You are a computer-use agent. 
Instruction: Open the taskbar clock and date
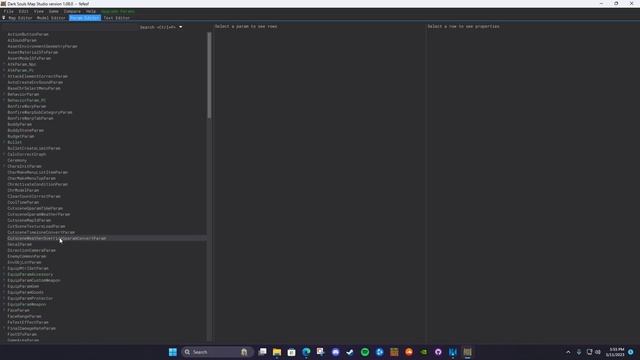pos(616,352)
